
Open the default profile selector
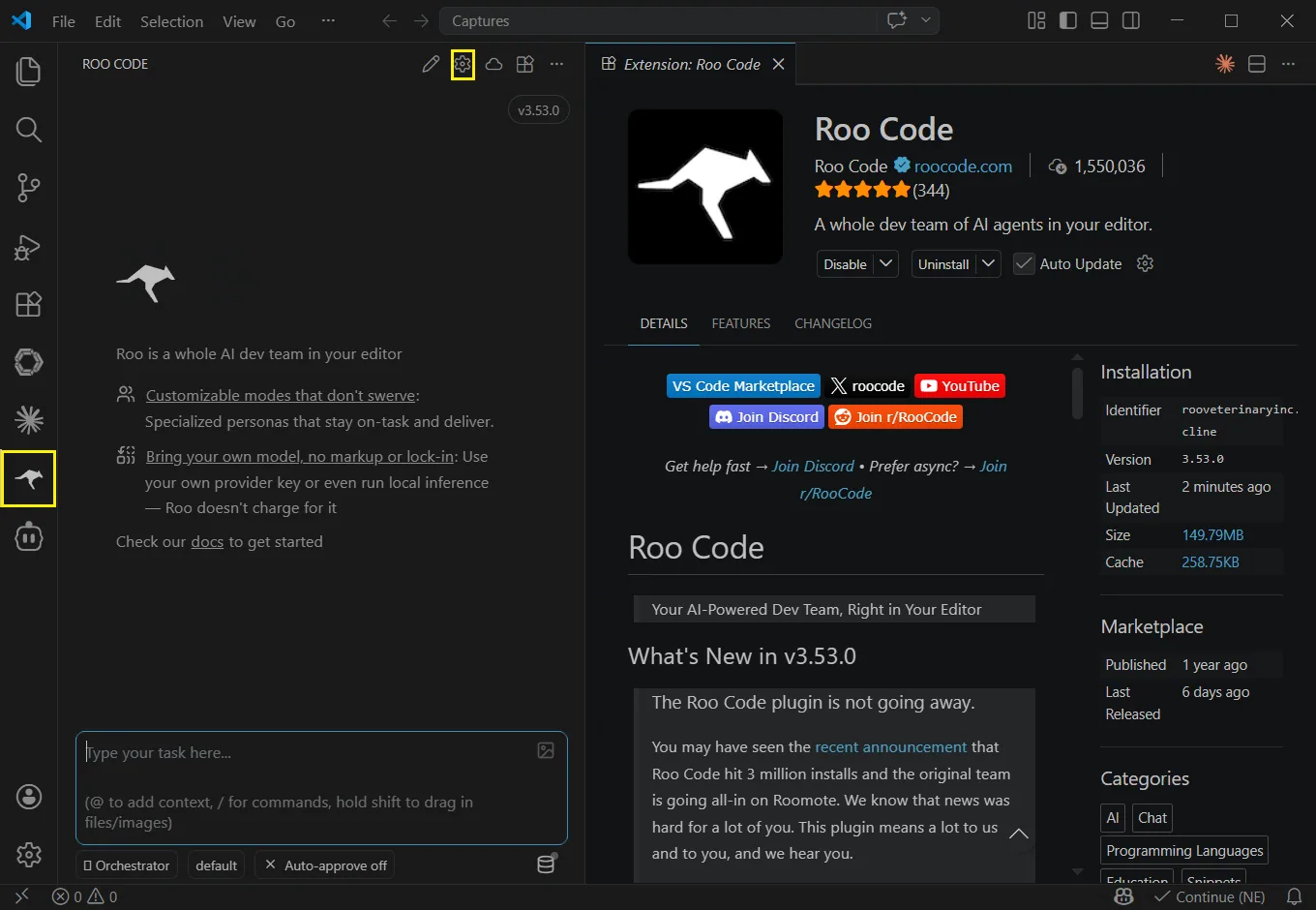[x=216, y=865]
